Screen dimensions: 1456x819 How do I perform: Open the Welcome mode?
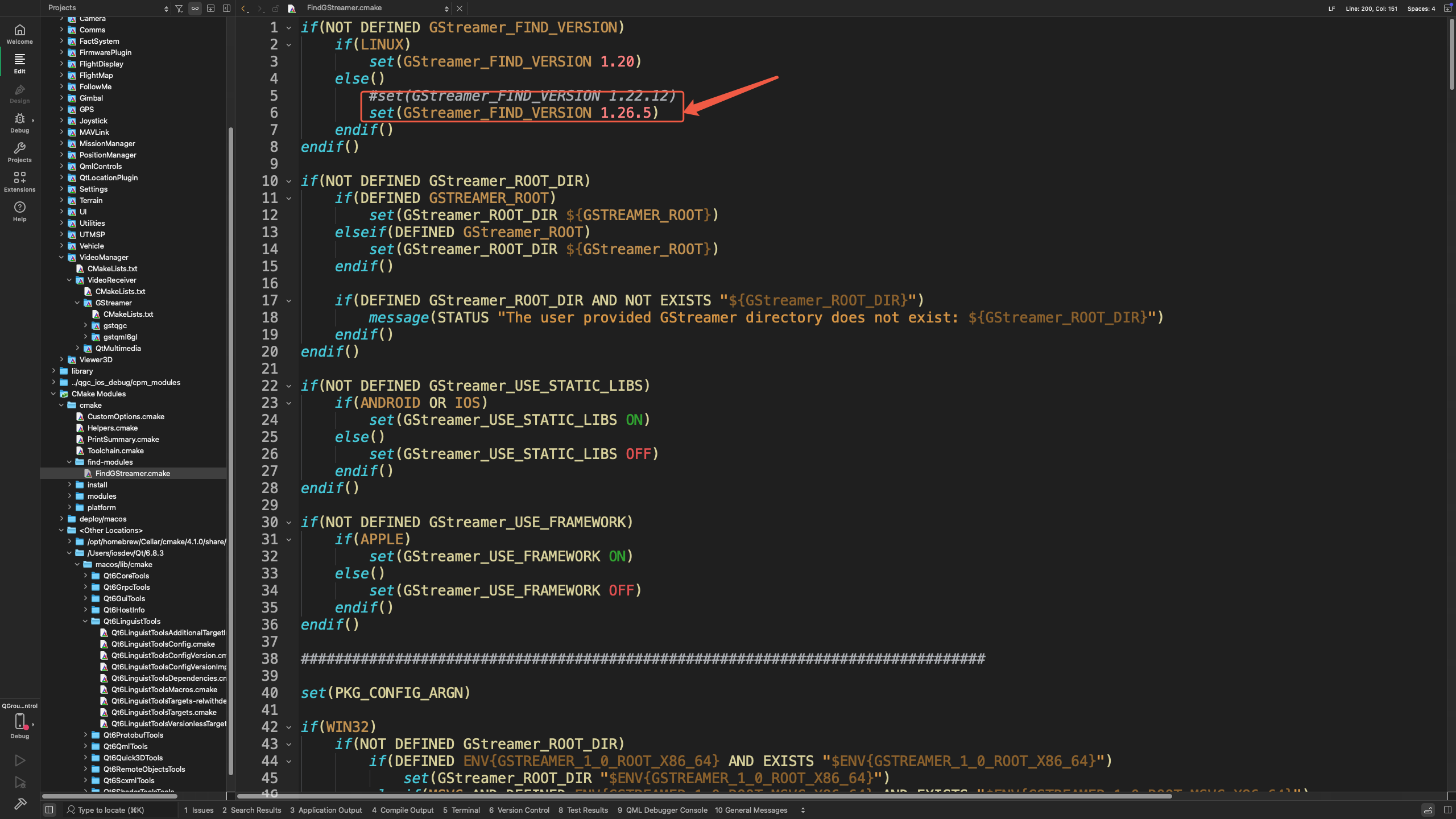click(x=19, y=34)
